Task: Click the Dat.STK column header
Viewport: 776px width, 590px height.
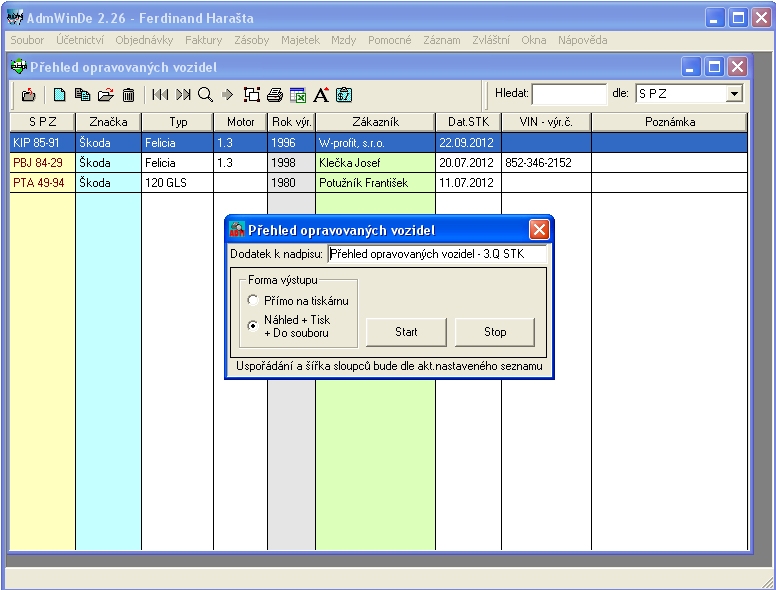Action: [x=468, y=122]
